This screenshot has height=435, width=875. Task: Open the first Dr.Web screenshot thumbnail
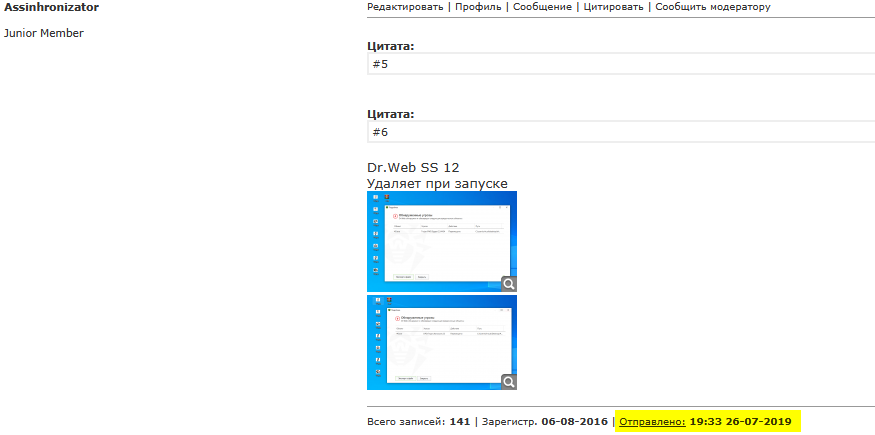[x=441, y=241]
